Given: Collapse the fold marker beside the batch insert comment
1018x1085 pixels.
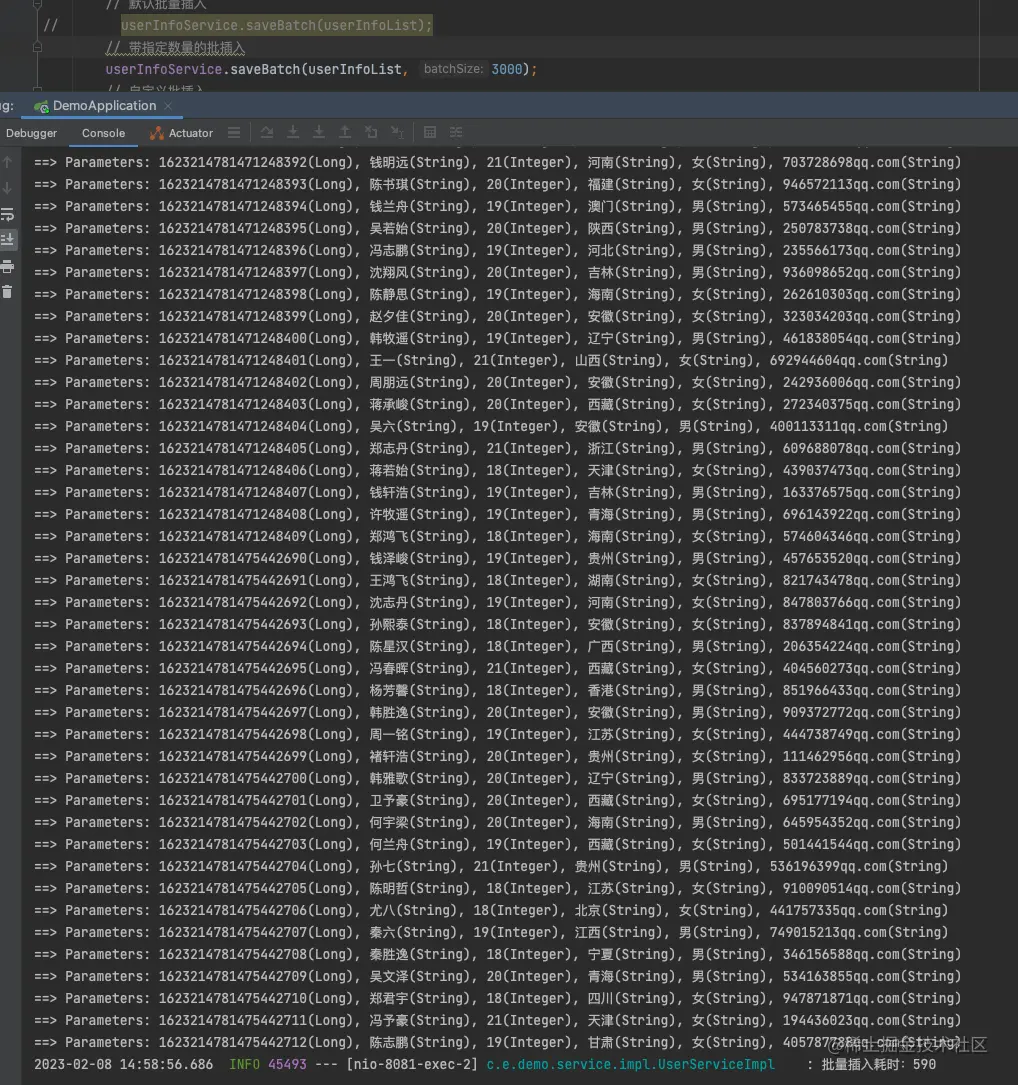Looking at the screenshot, I should click(x=37, y=48).
